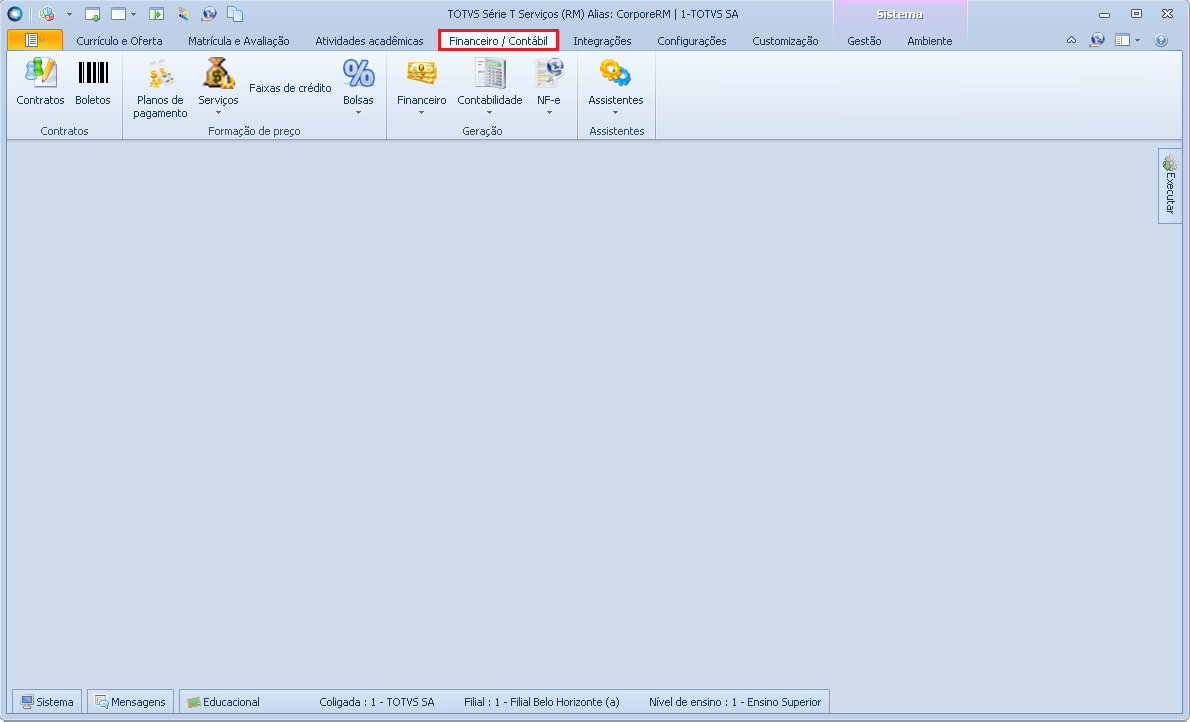This screenshot has width=1190, height=722.
Task: Collapse the ribbon with the chevron
Action: coord(1071,40)
